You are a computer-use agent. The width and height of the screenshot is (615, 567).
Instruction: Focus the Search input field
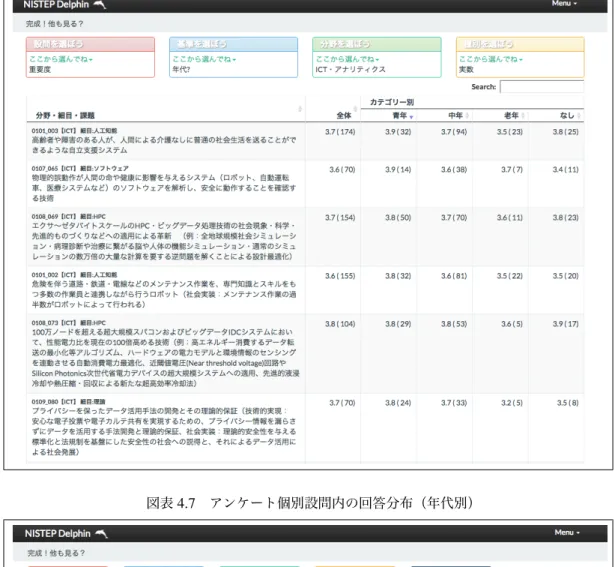542,87
